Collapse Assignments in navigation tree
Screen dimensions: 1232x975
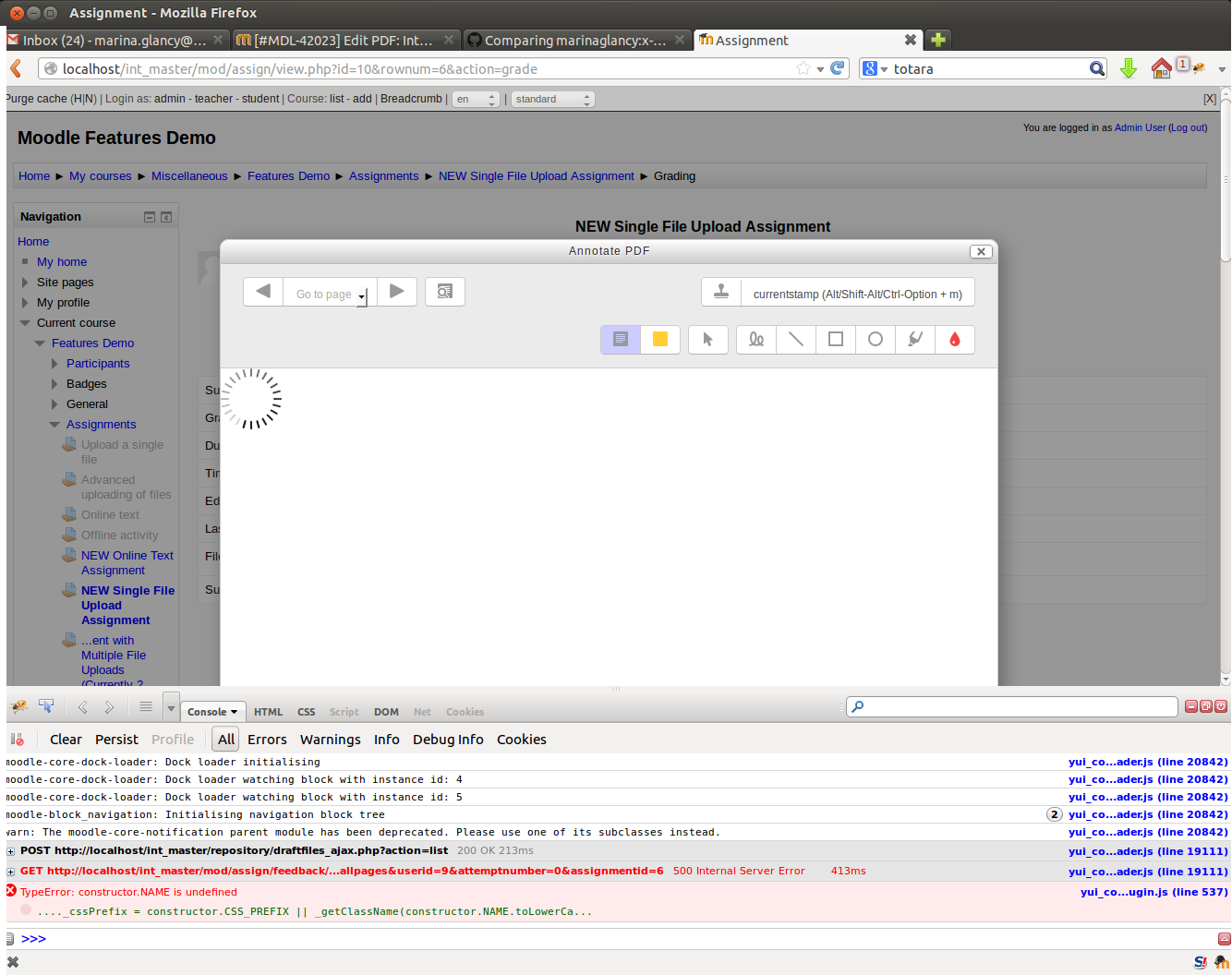coord(54,425)
